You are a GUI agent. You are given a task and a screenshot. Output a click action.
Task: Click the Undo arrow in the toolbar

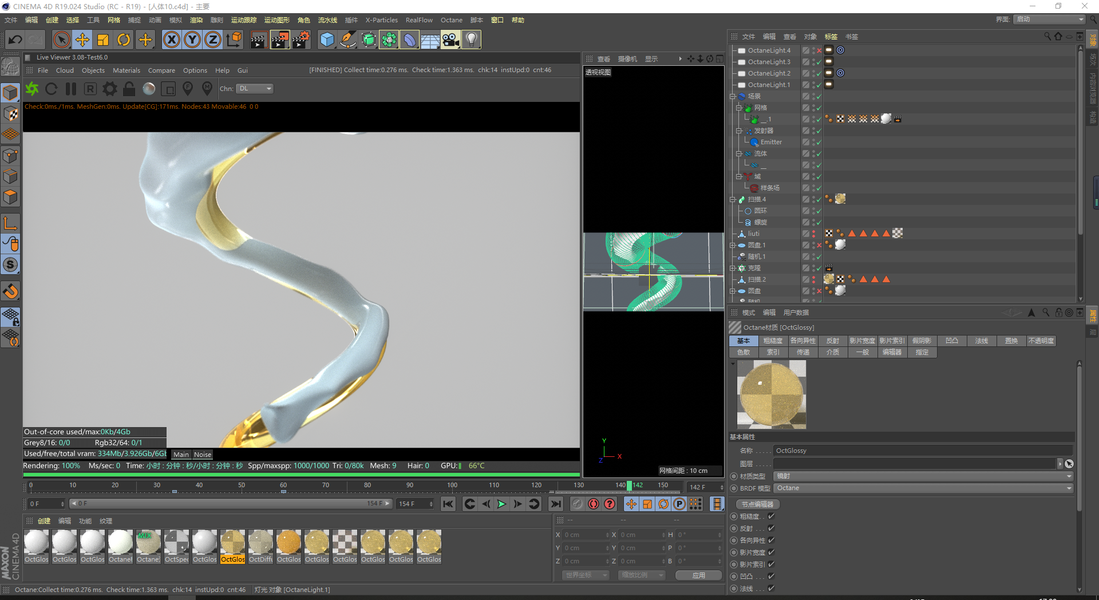[x=15, y=40]
